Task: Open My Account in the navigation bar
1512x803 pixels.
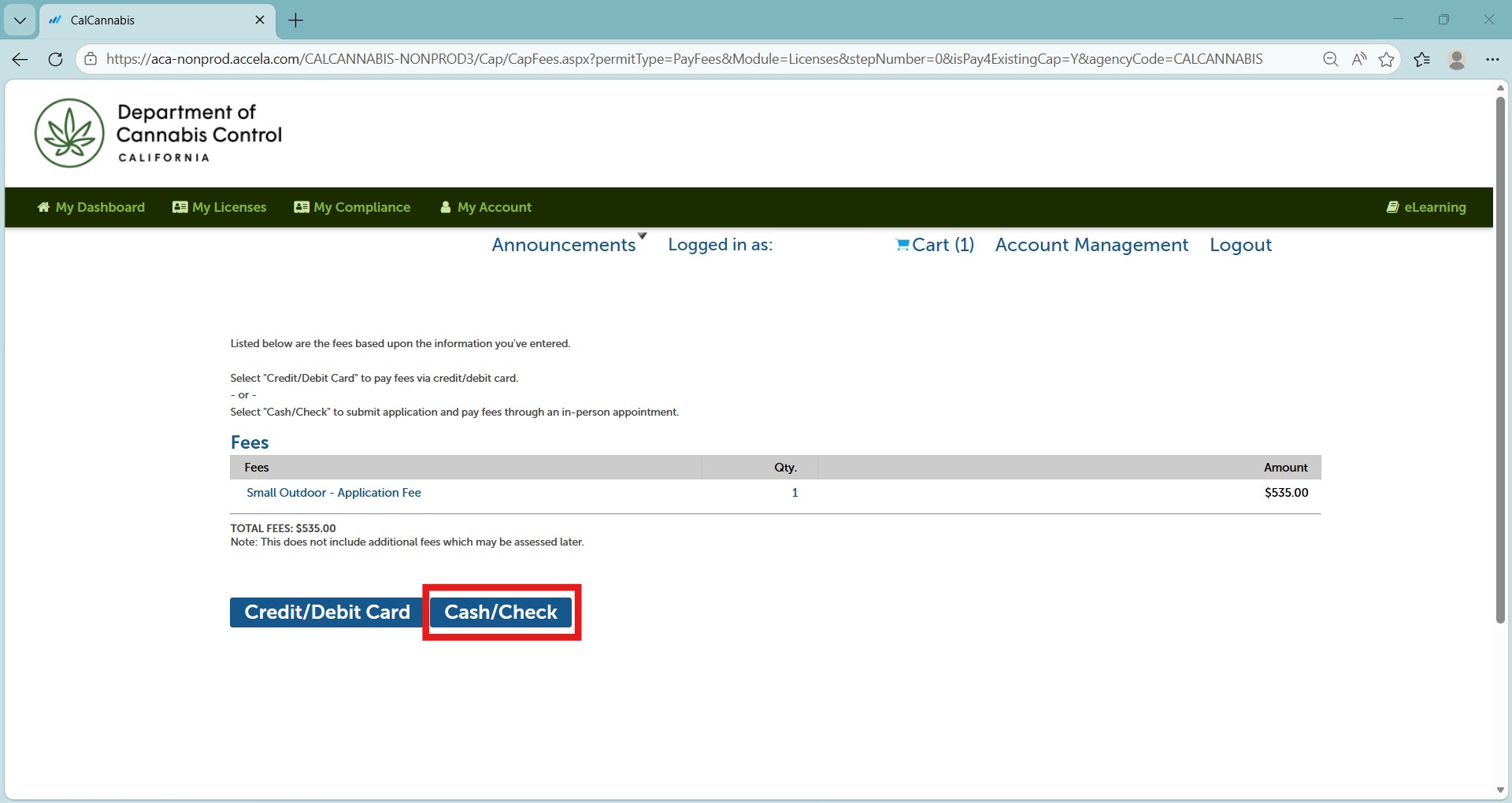Action: click(x=486, y=207)
